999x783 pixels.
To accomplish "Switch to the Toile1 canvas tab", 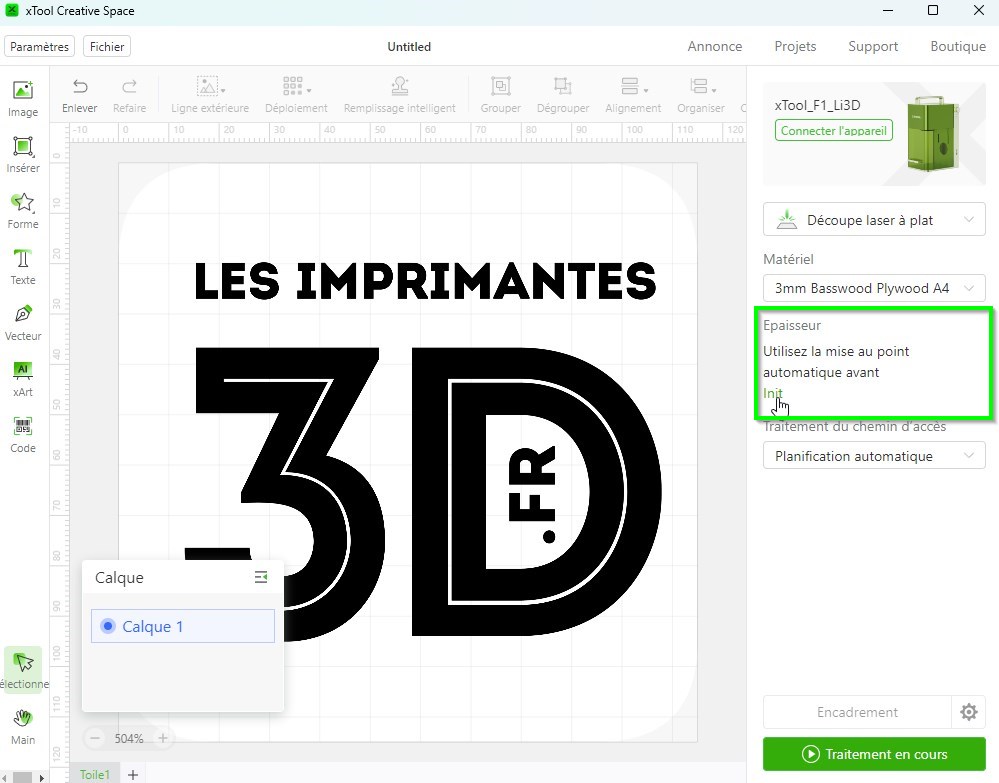I will [x=94, y=775].
